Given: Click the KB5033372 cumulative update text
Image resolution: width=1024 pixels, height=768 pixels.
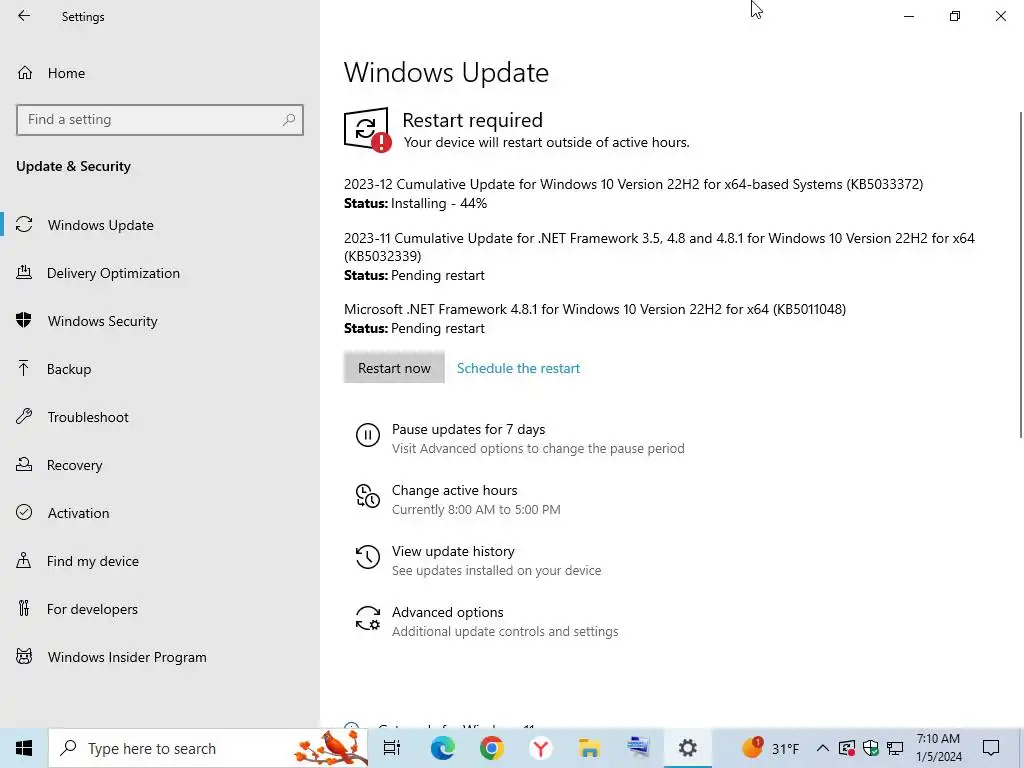Looking at the screenshot, I should point(633,184).
